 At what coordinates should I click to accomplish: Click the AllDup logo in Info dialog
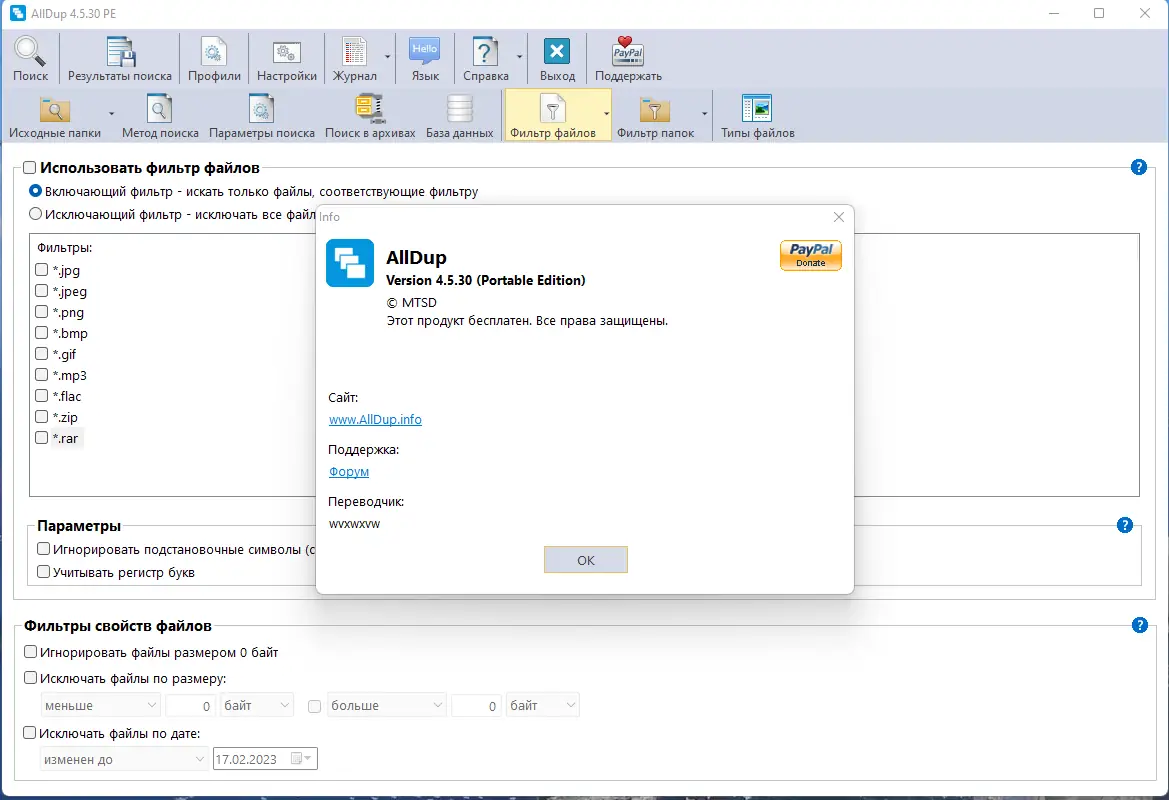350,262
